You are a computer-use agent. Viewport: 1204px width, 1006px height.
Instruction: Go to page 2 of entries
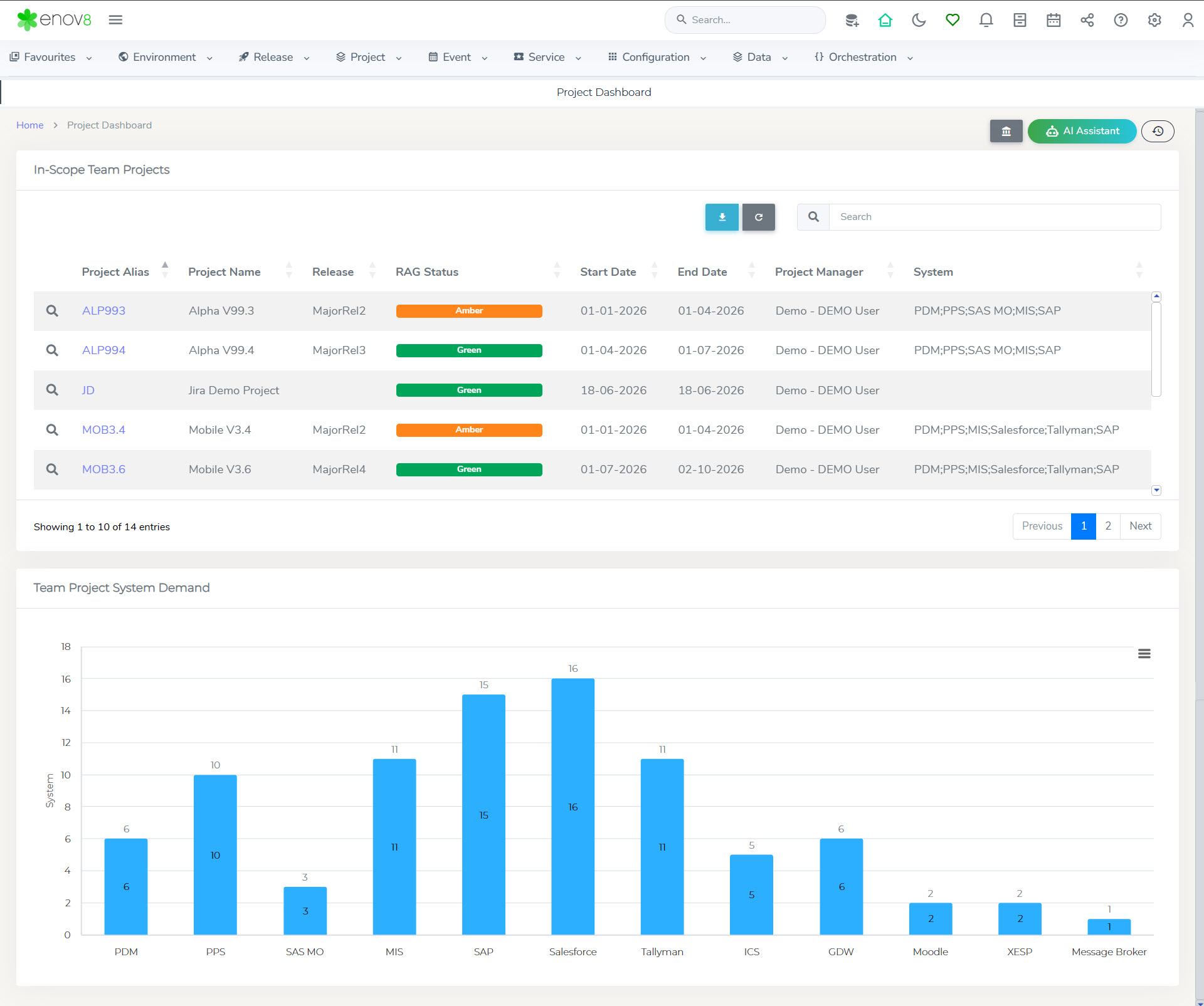1108,526
